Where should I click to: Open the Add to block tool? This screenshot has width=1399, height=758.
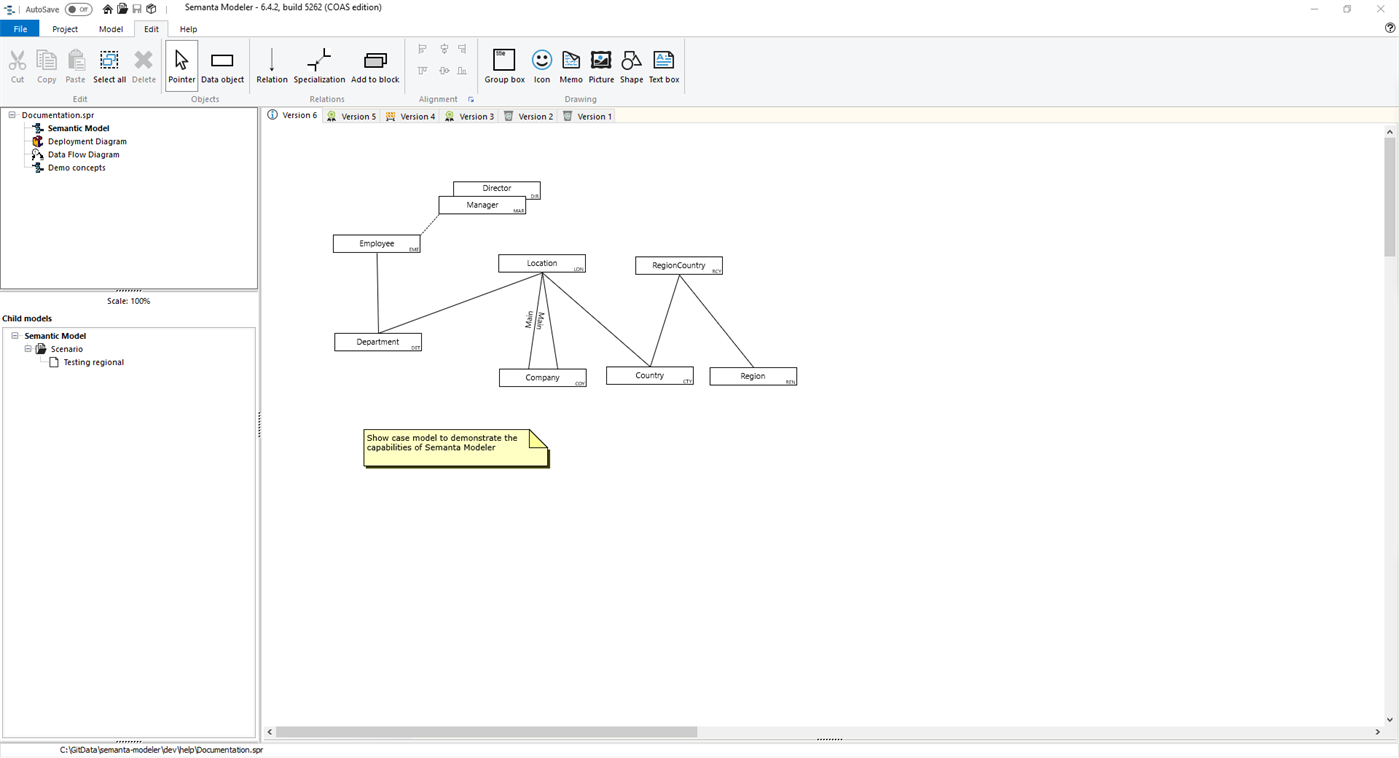375,65
